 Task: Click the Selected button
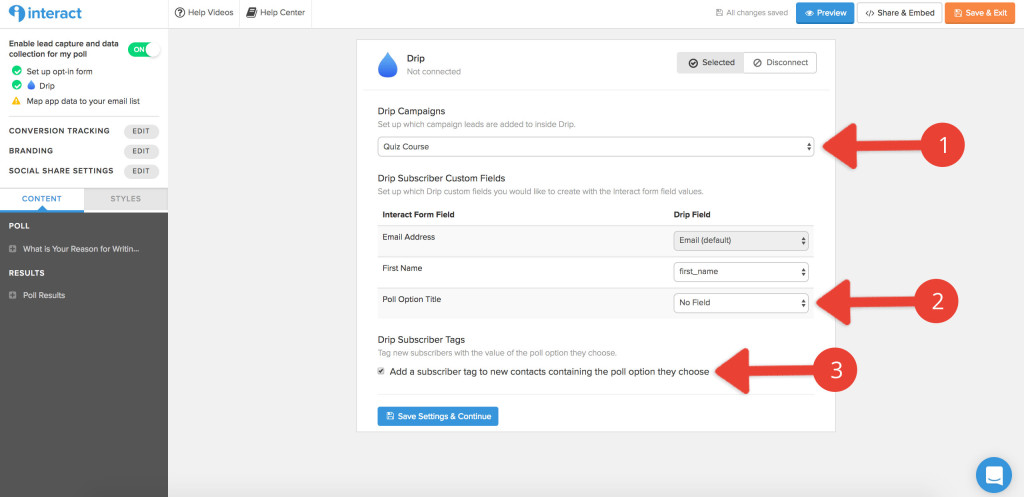[x=711, y=63]
